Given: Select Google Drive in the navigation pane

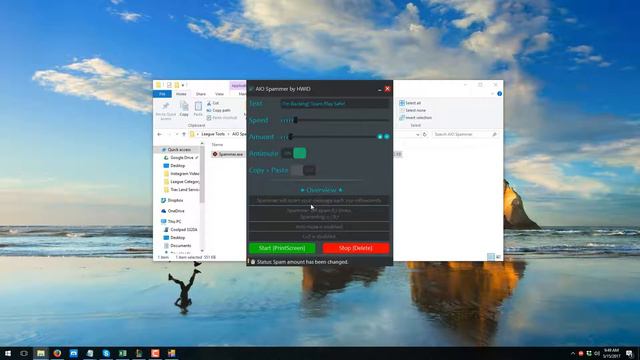Looking at the screenshot, I should click(181, 158).
